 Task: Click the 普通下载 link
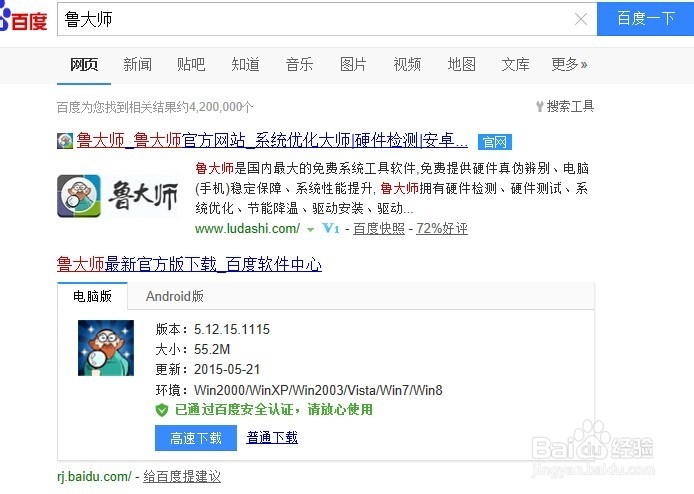tap(272, 438)
